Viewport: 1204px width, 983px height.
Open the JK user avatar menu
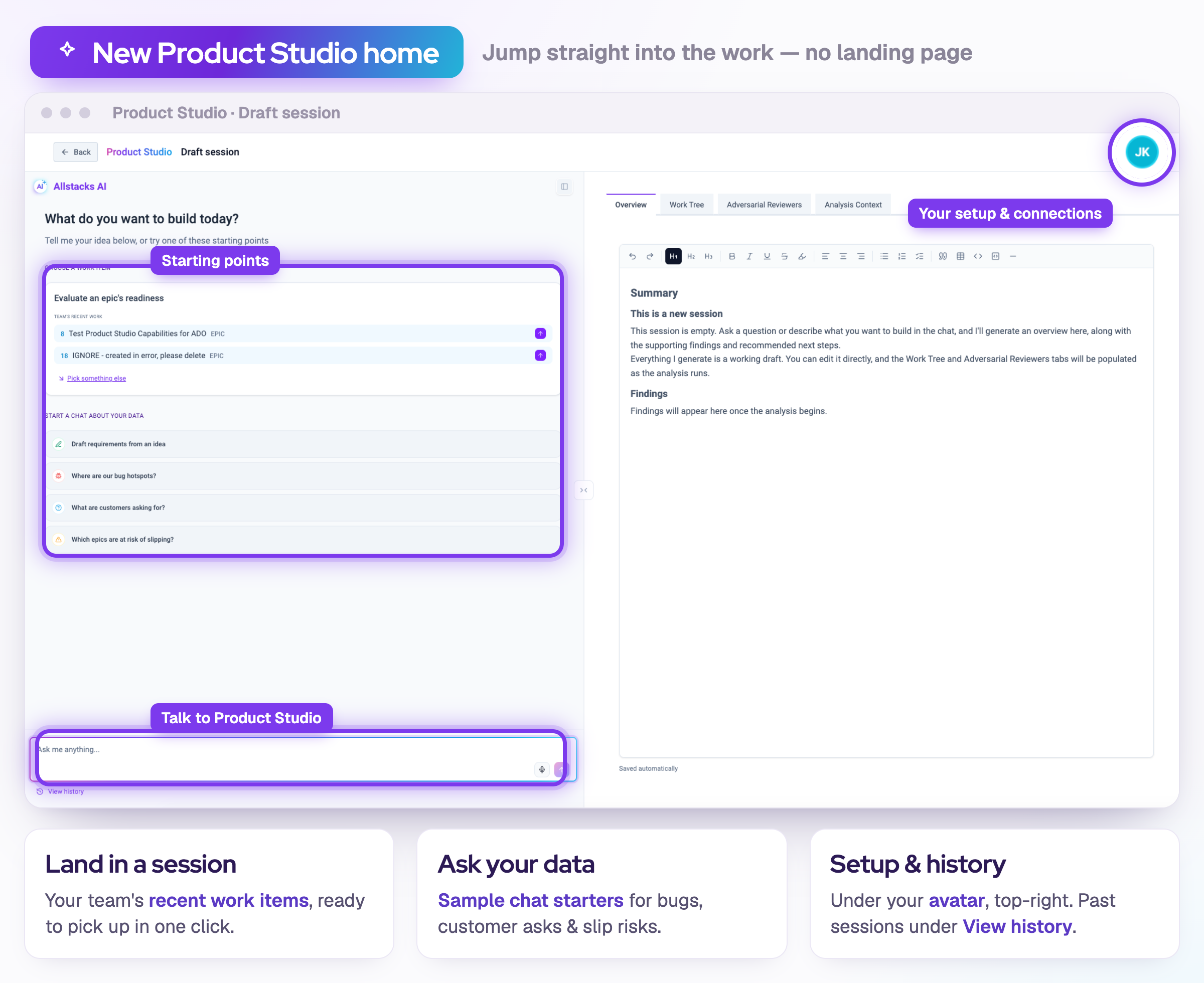pyautogui.click(x=1142, y=152)
